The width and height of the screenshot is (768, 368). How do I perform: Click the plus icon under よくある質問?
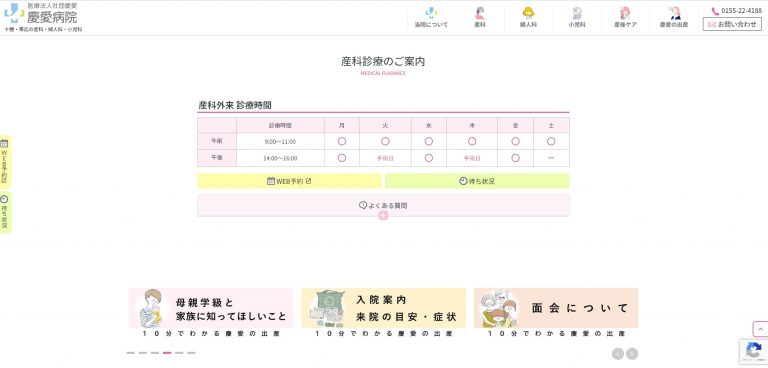coord(383,215)
